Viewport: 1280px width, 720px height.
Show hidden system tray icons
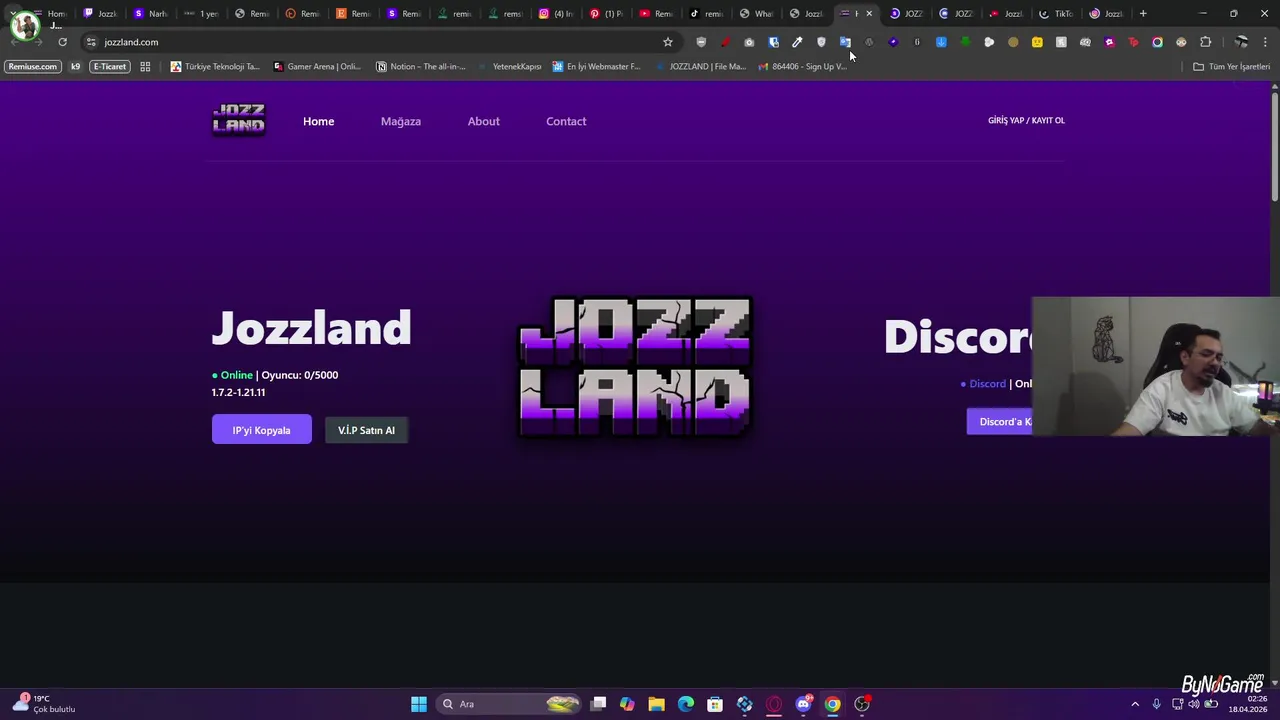(1135, 704)
